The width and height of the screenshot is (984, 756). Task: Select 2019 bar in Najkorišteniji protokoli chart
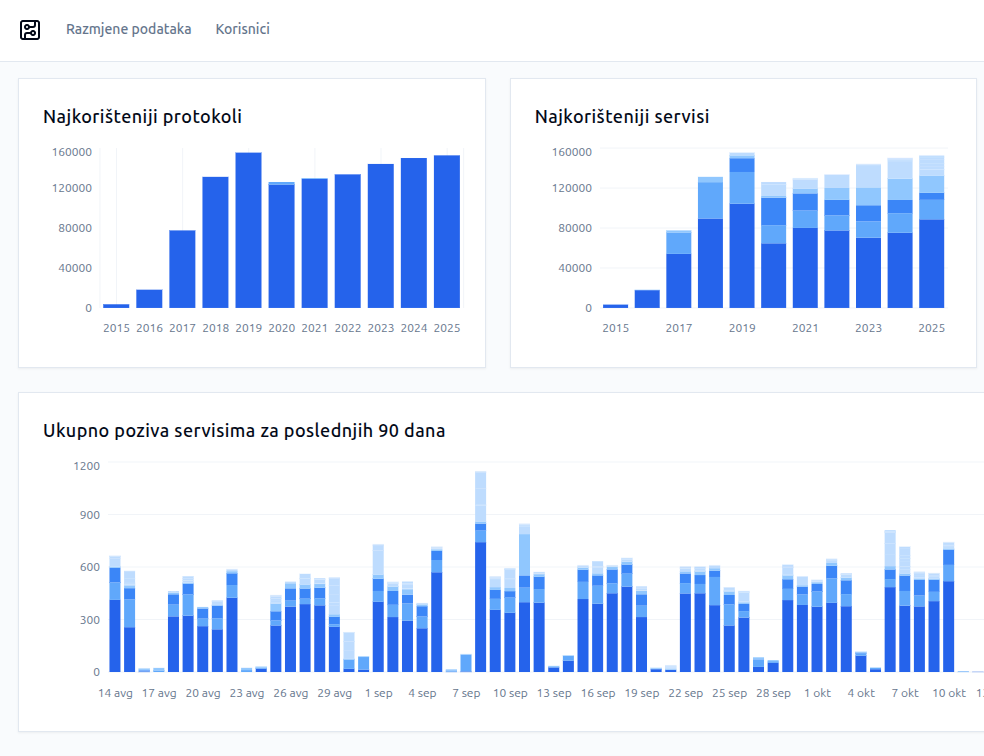click(x=249, y=230)
